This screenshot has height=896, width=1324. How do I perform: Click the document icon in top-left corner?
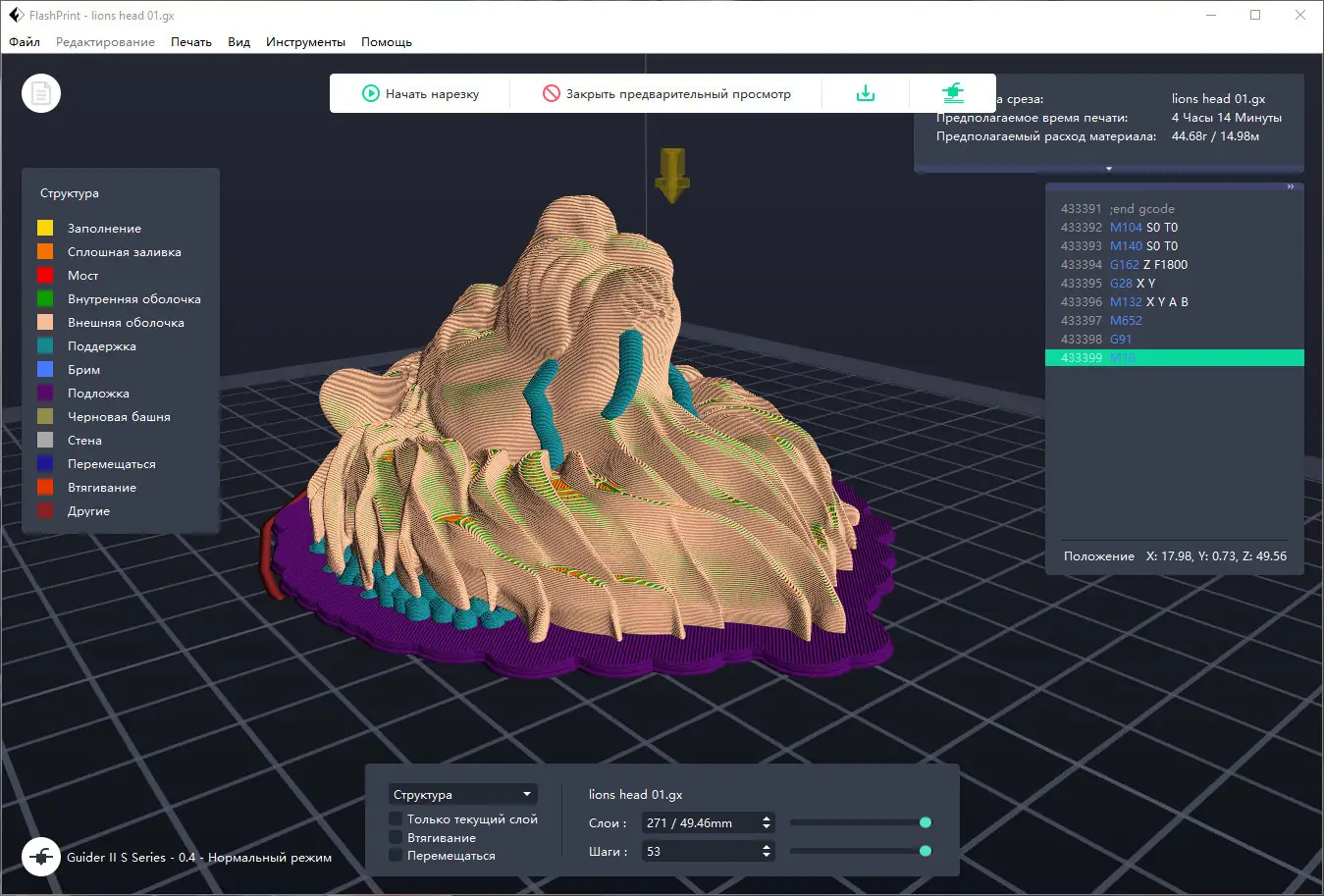[41, 94]
